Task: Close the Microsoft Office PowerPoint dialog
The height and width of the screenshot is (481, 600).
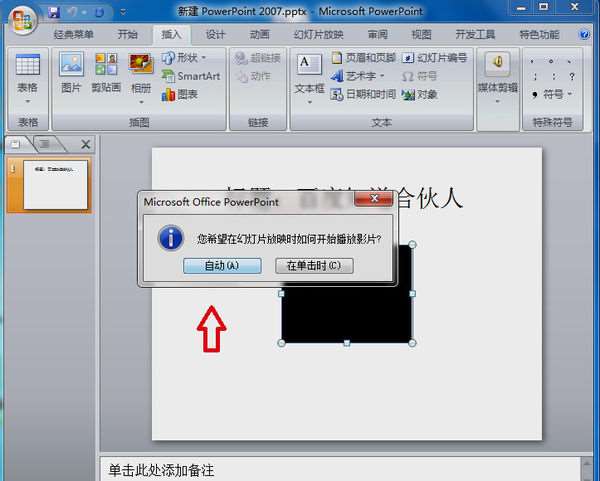Action: (x=373, y=199)
